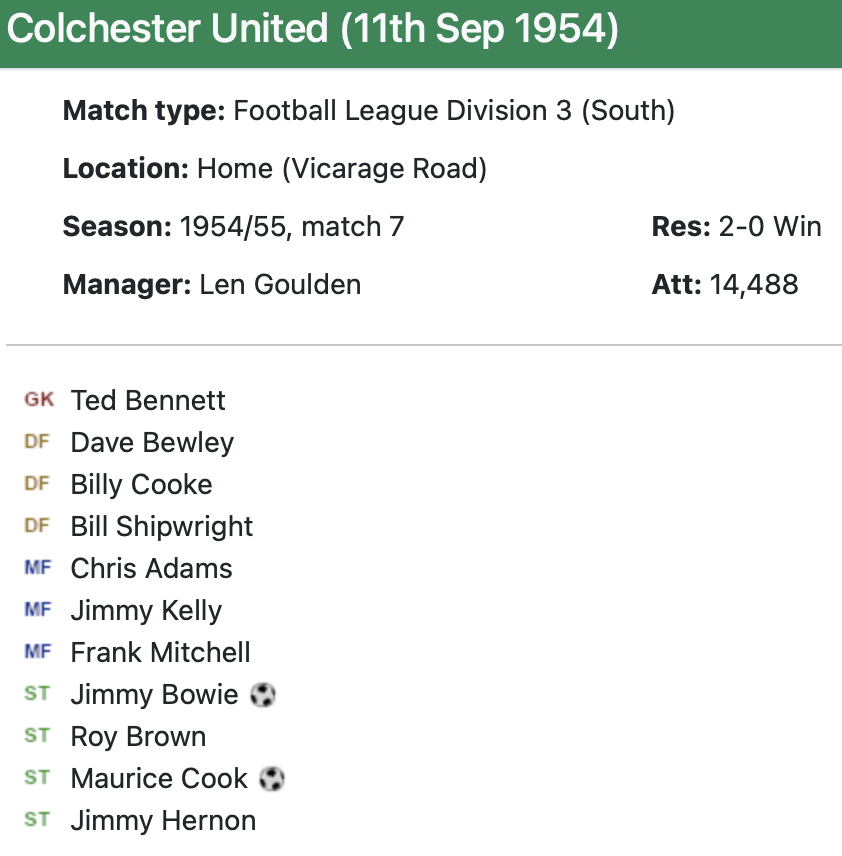Click the ST icon beside Roy Brown
This screenshot has width=842, height=856.
[x=37, y=736]
